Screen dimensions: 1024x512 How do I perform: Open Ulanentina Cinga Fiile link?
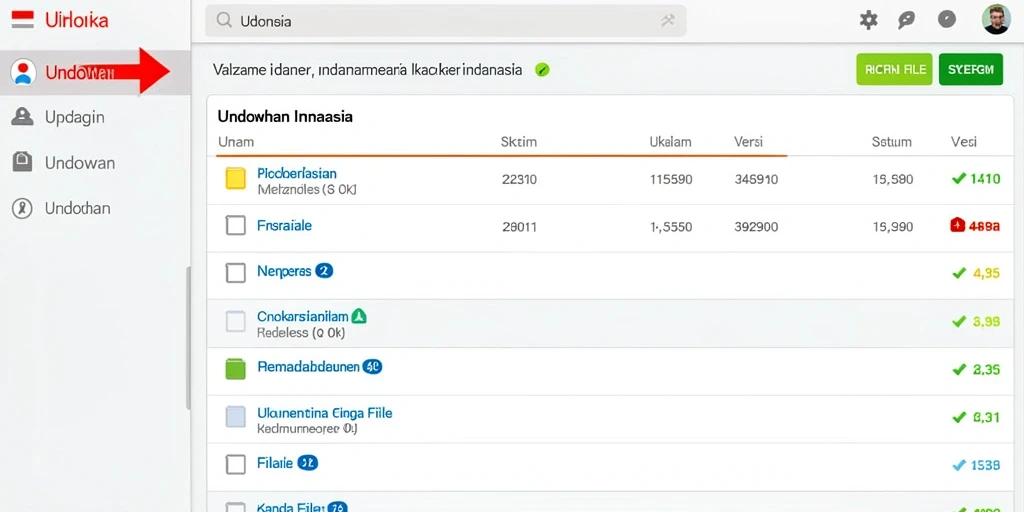coord(325,413)
